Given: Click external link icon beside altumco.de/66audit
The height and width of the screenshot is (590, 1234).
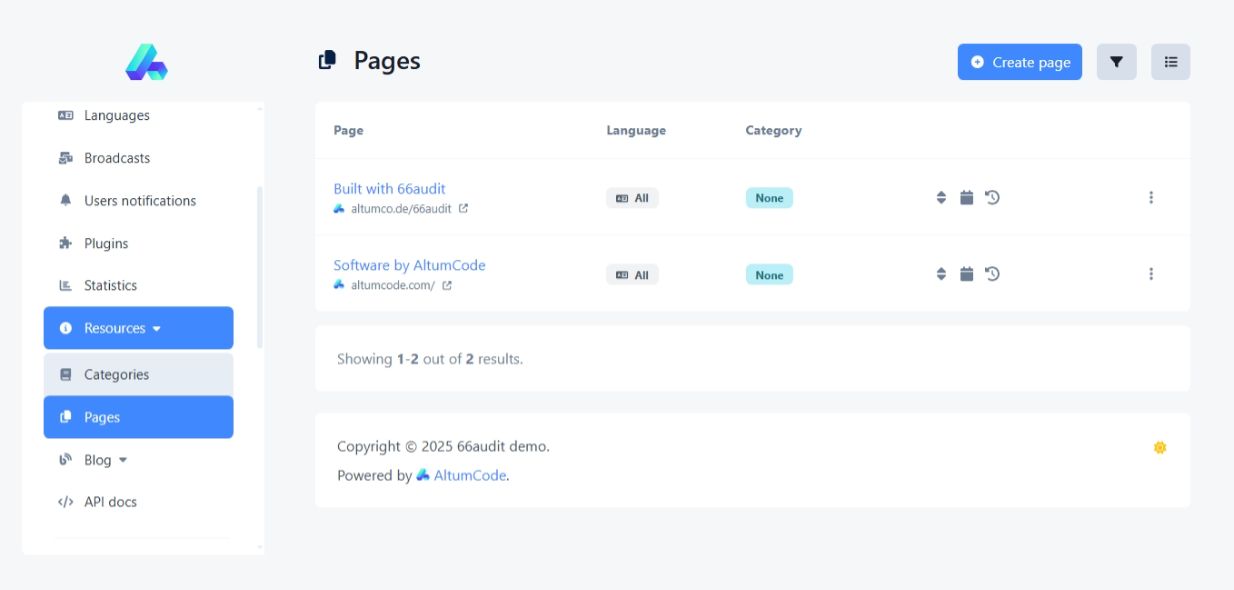Looking at the screenshot, I should pyautogui.click(x=463, y=209).
